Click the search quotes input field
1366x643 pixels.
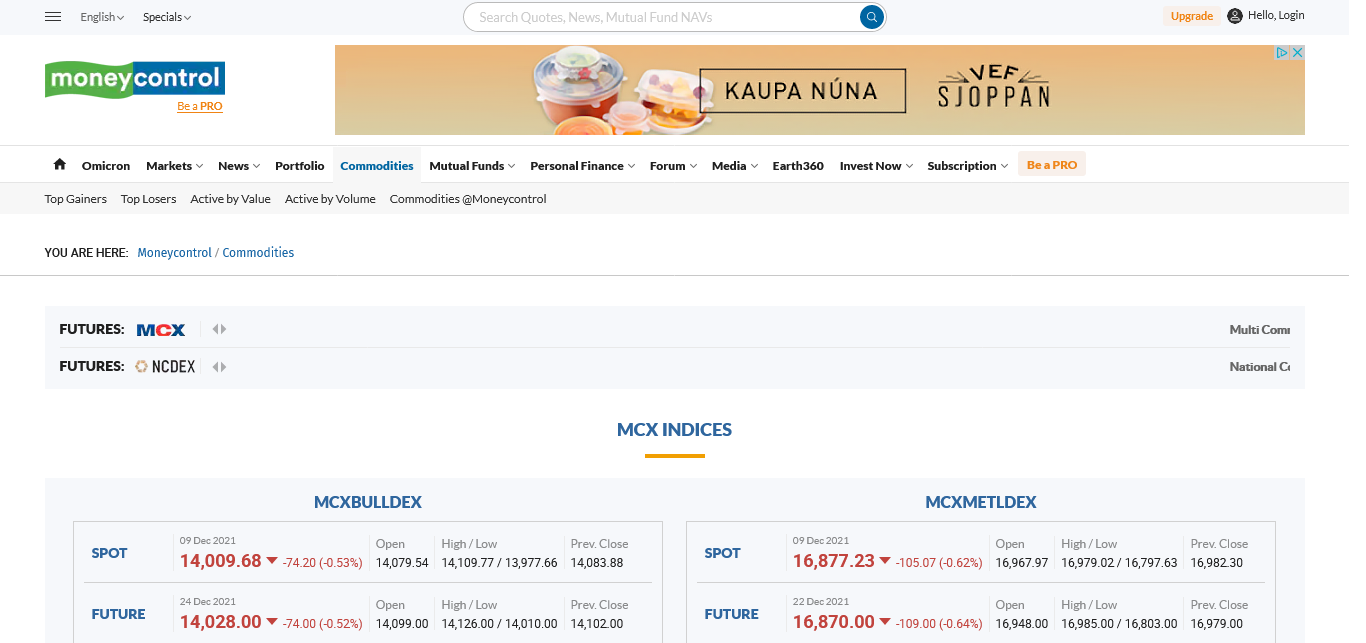[660, 17]
